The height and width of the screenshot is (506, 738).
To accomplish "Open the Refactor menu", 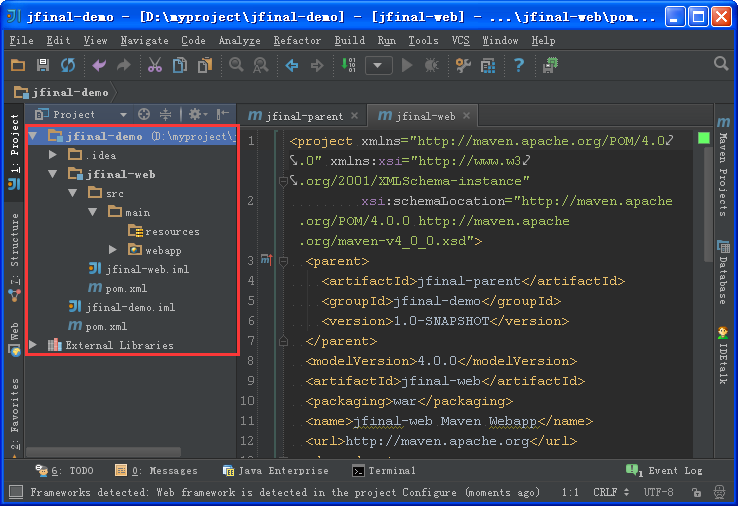I will point(297,40).
